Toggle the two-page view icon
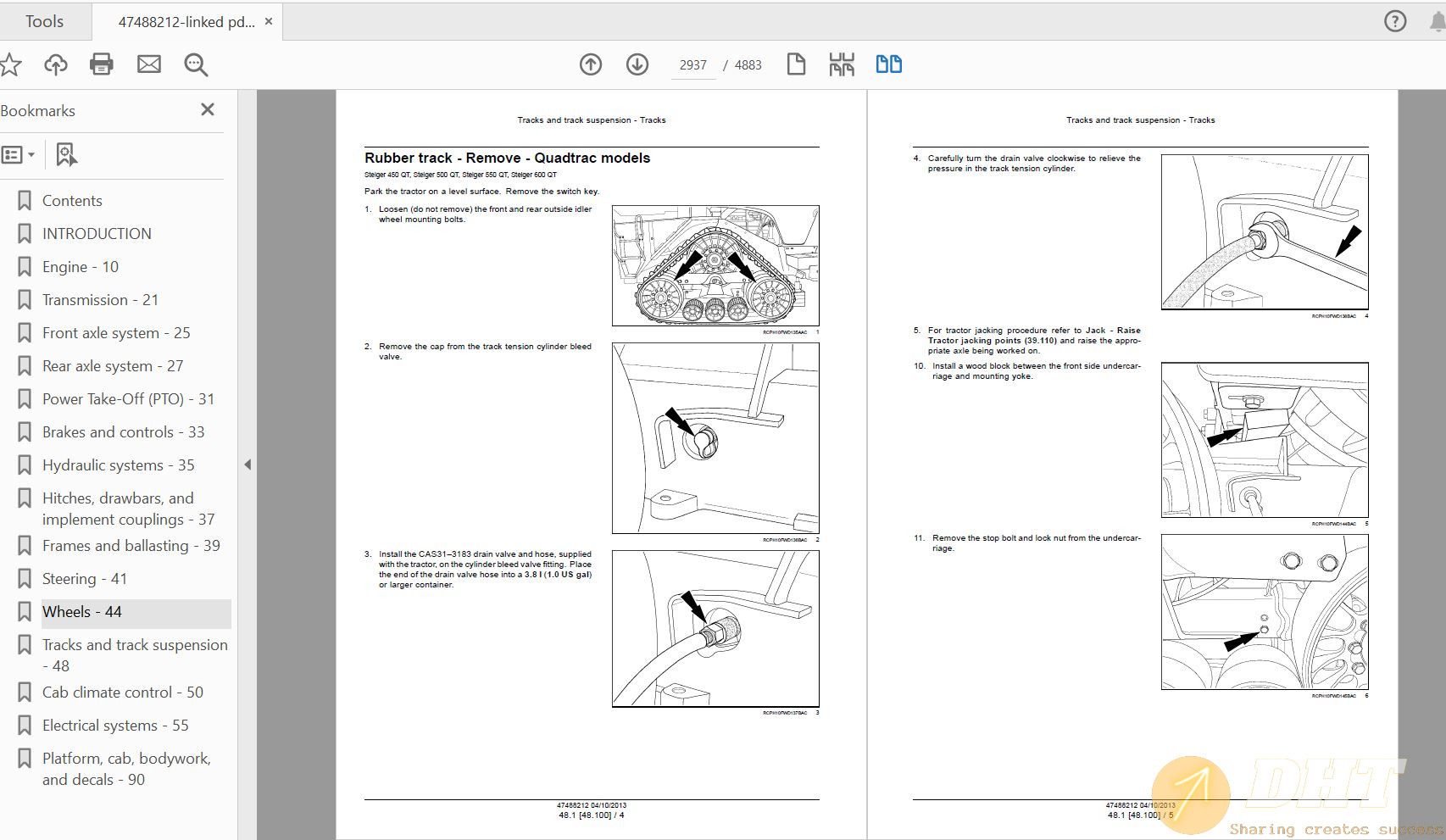The height and width of the screenshot is (840, 1446). point(888,64)
